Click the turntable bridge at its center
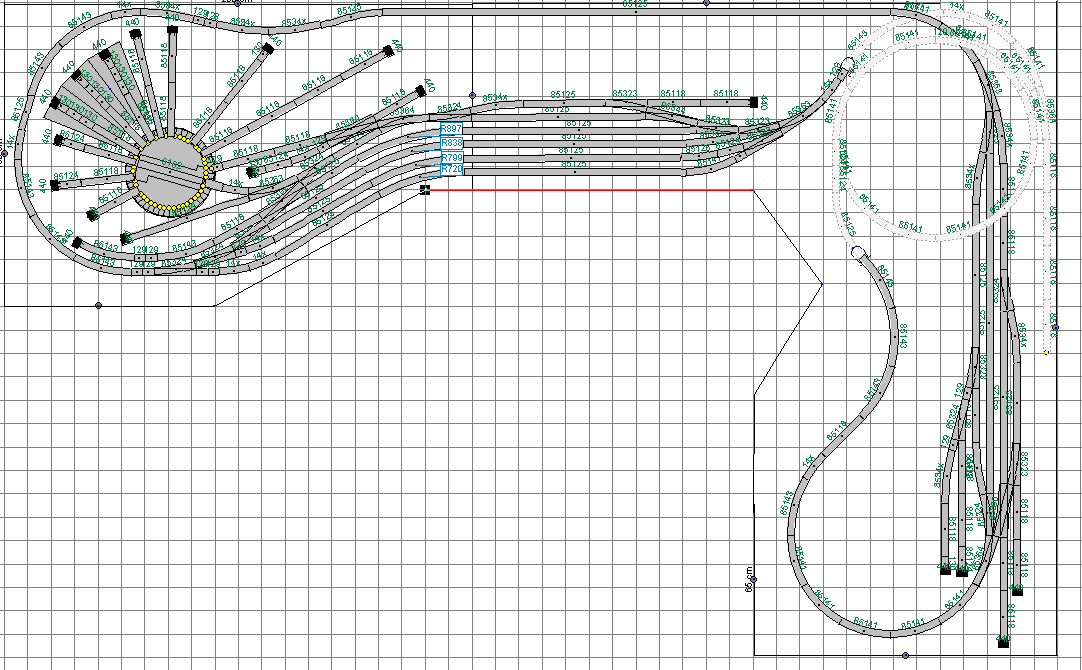This screenshot has width=1082, height=670. pos(170,173)
